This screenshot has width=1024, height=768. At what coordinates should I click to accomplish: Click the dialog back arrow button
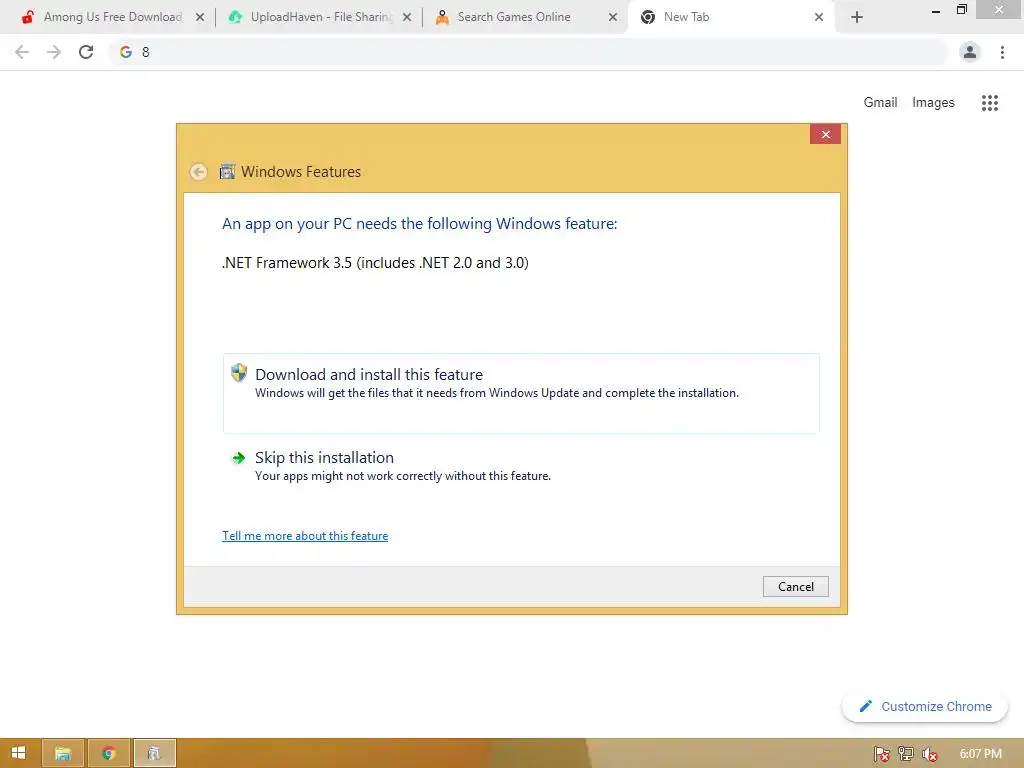(199, 172)
